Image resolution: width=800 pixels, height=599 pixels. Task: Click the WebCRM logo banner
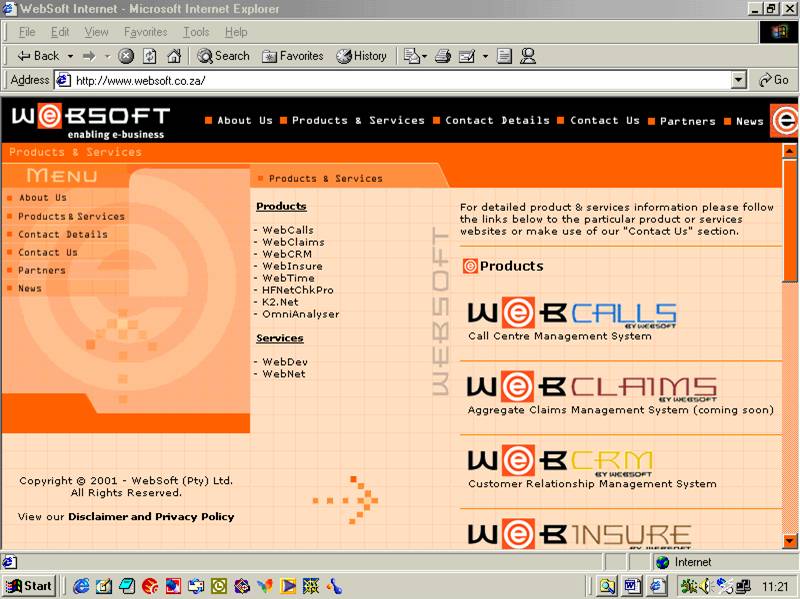pos(560,460)
